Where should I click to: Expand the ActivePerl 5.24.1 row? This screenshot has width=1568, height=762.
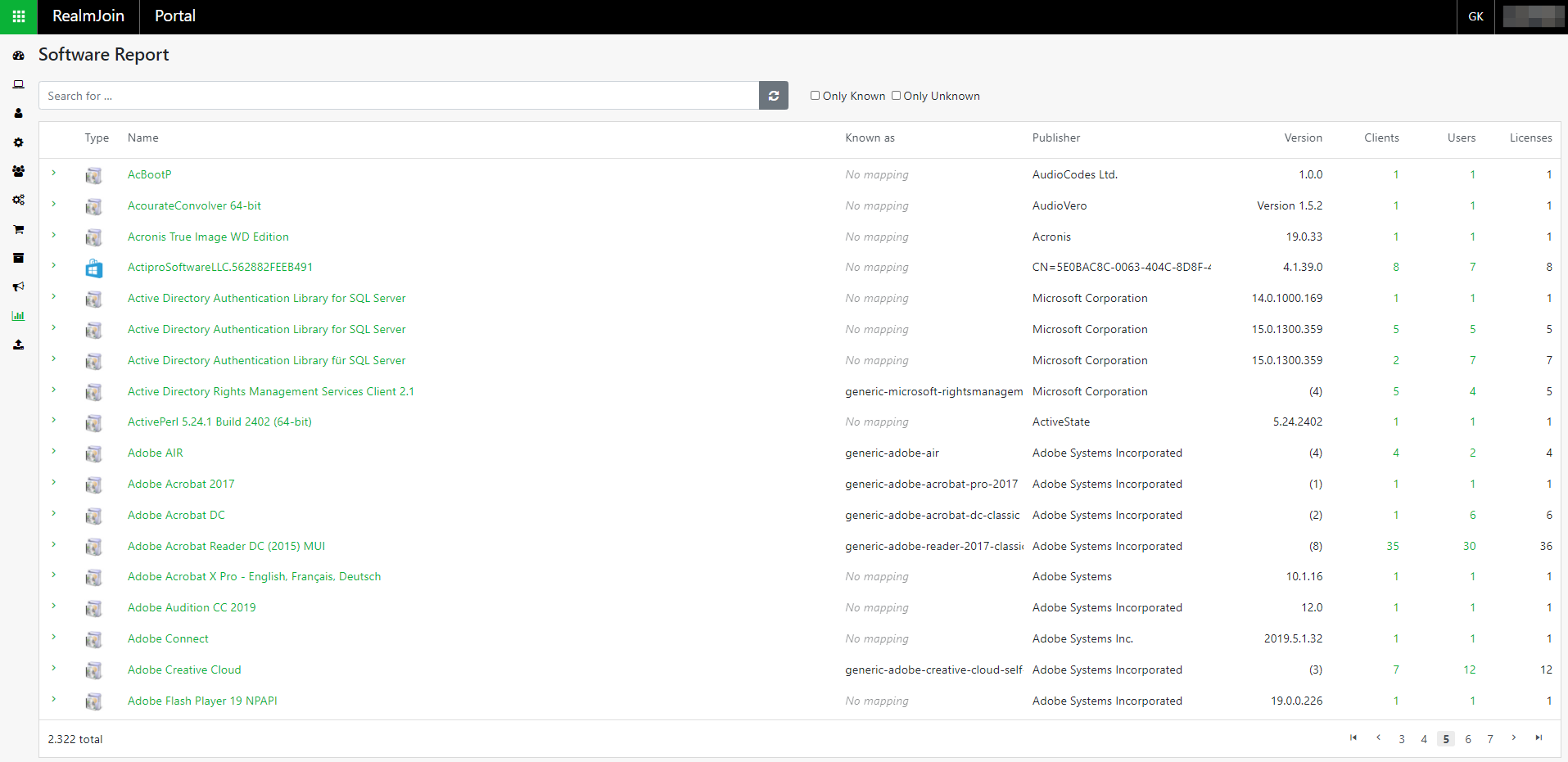54,421
